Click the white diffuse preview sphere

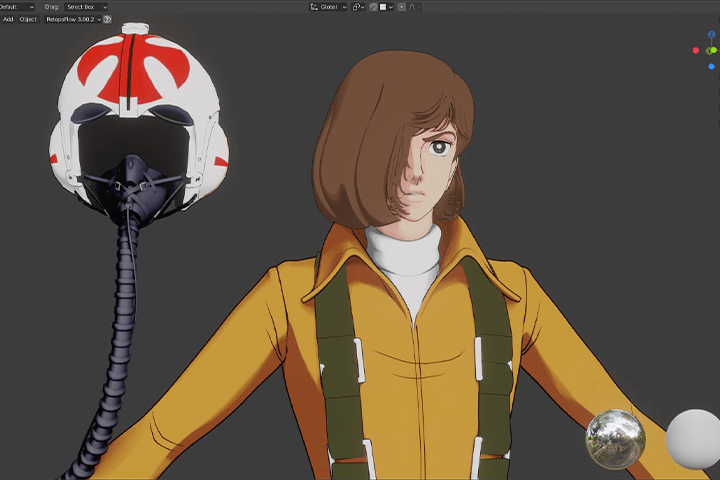[x=694, y=439]
